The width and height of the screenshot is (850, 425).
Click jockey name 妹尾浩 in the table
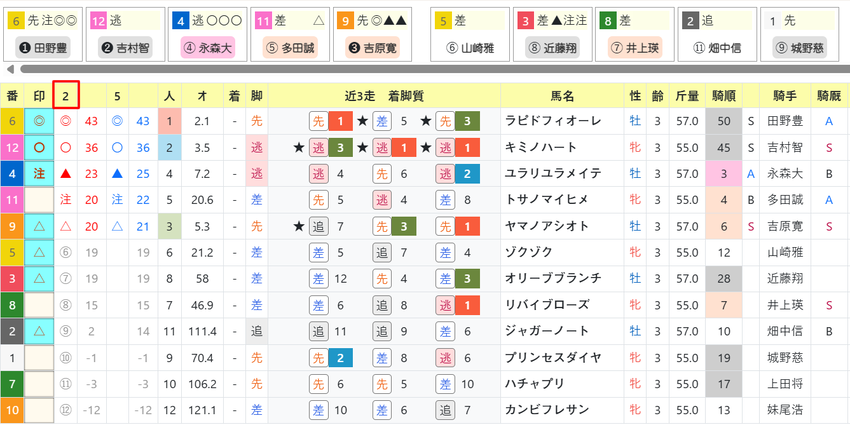pos(785,410)
